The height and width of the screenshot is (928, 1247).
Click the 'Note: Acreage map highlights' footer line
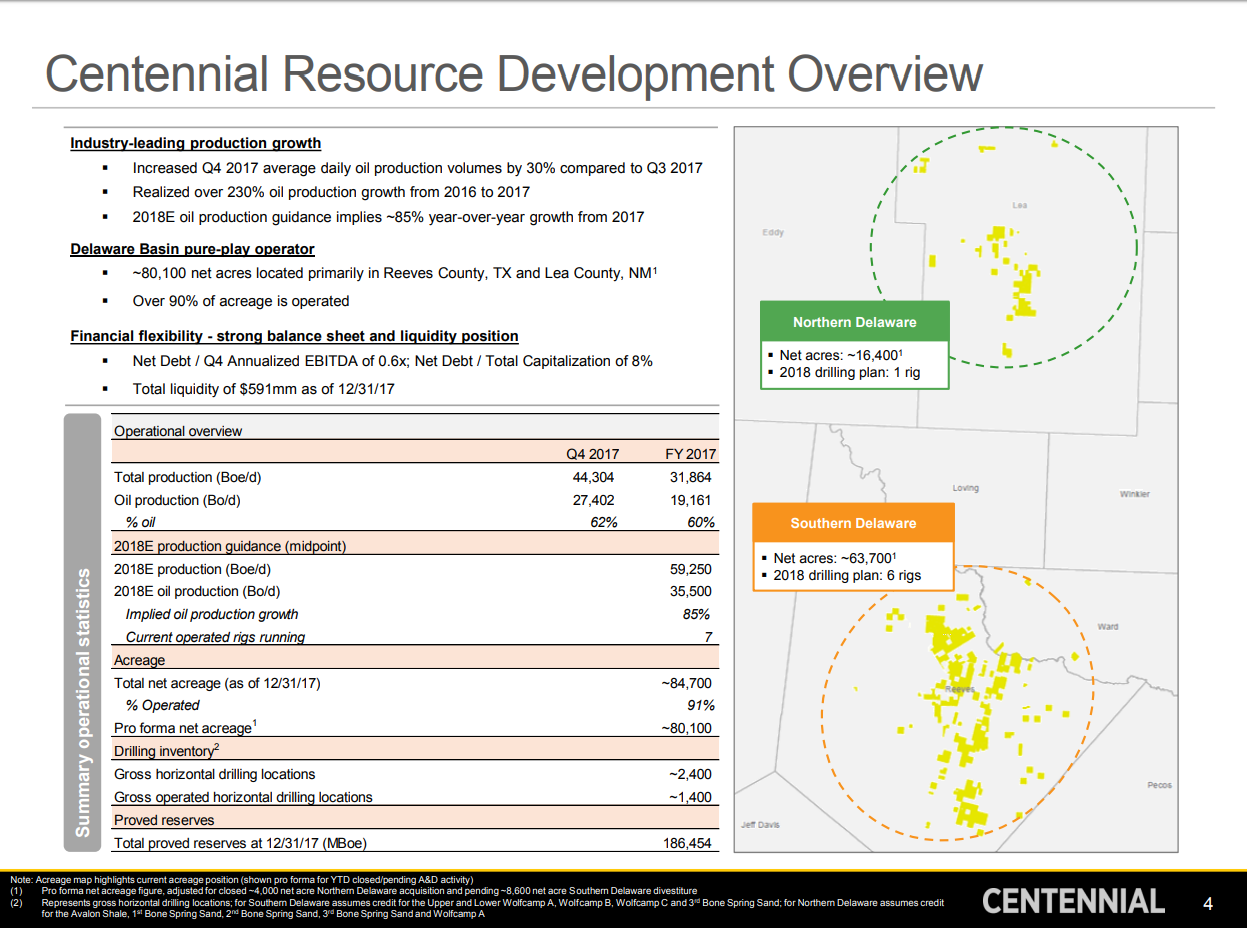(x=241, y=879)
